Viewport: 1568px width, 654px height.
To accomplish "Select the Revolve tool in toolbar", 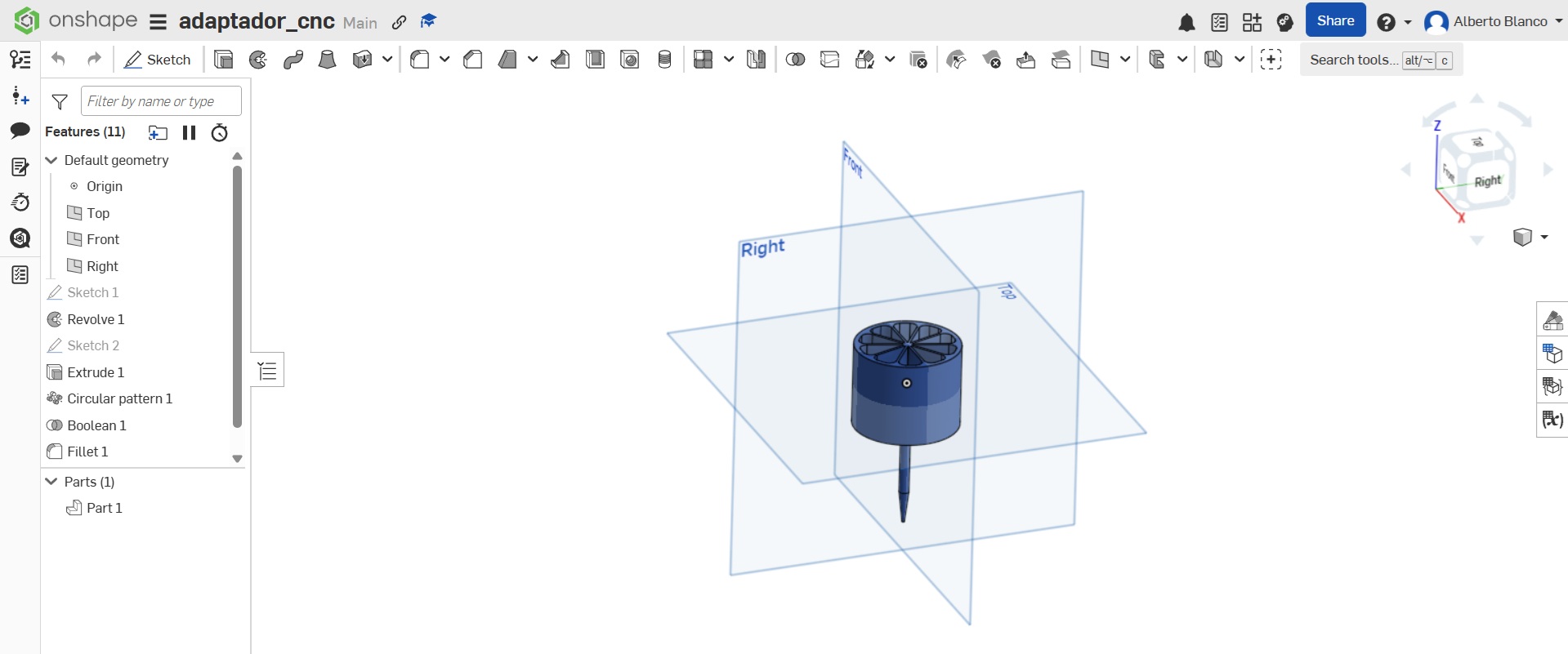I will coord(258,60).
